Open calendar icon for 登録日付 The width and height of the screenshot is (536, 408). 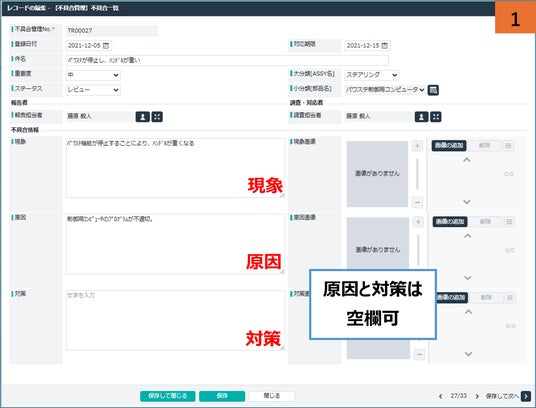[x=106, y=45]
